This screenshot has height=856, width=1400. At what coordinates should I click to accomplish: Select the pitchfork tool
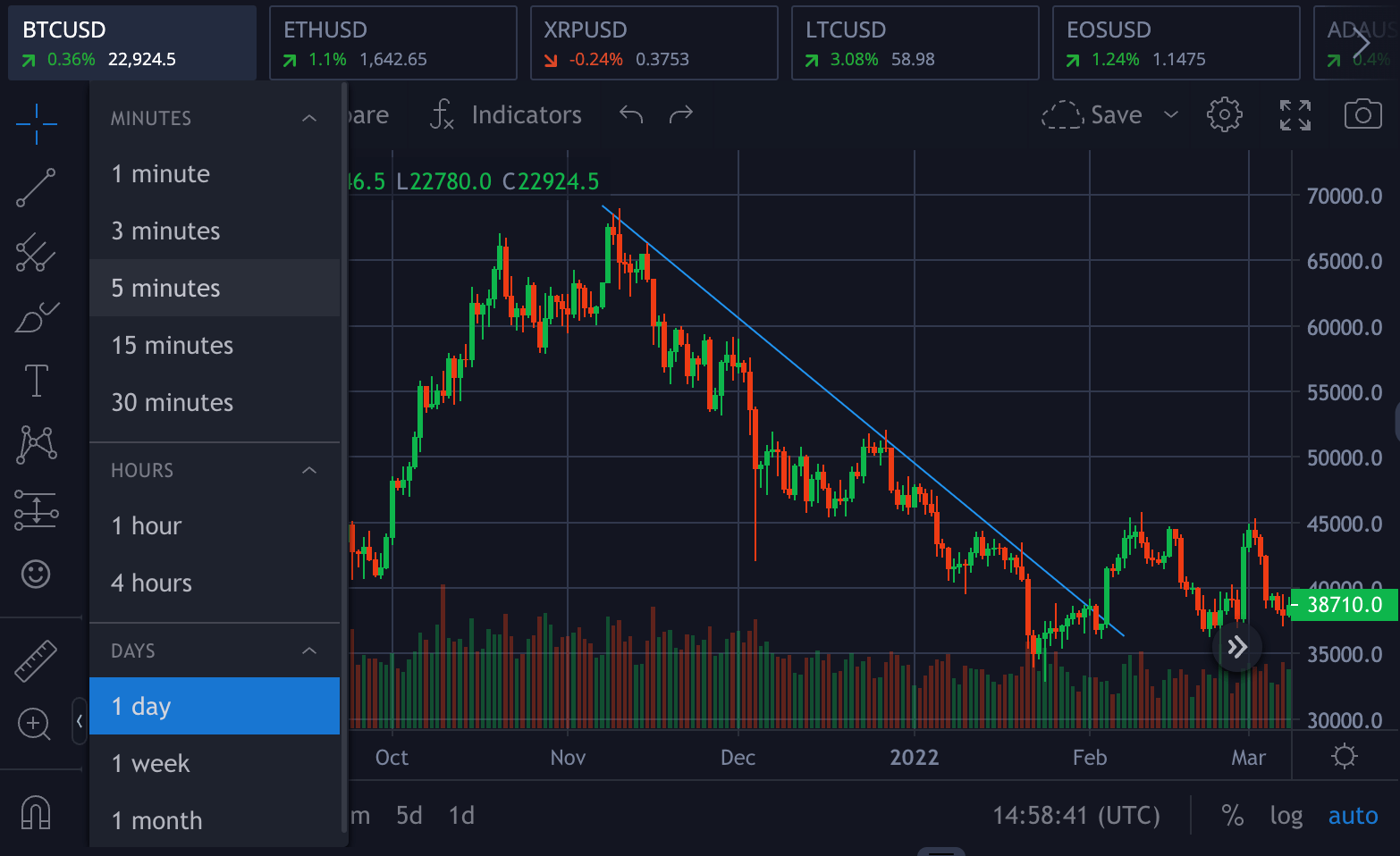(x=36, y=253)
